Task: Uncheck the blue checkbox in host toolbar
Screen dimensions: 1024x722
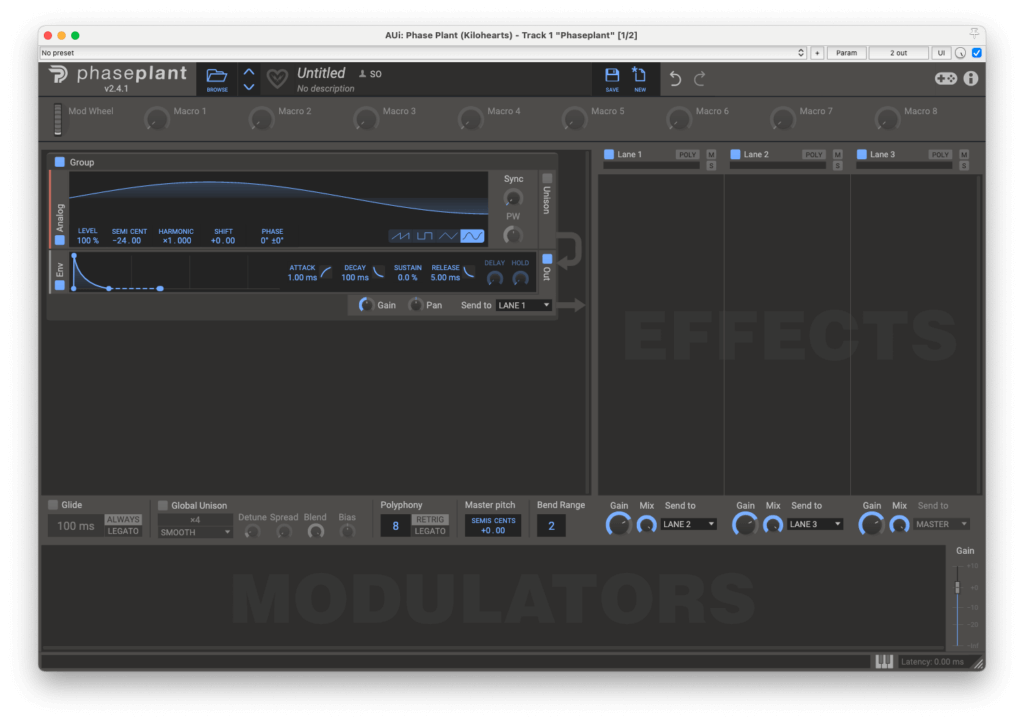Action: tap(977, 53)
